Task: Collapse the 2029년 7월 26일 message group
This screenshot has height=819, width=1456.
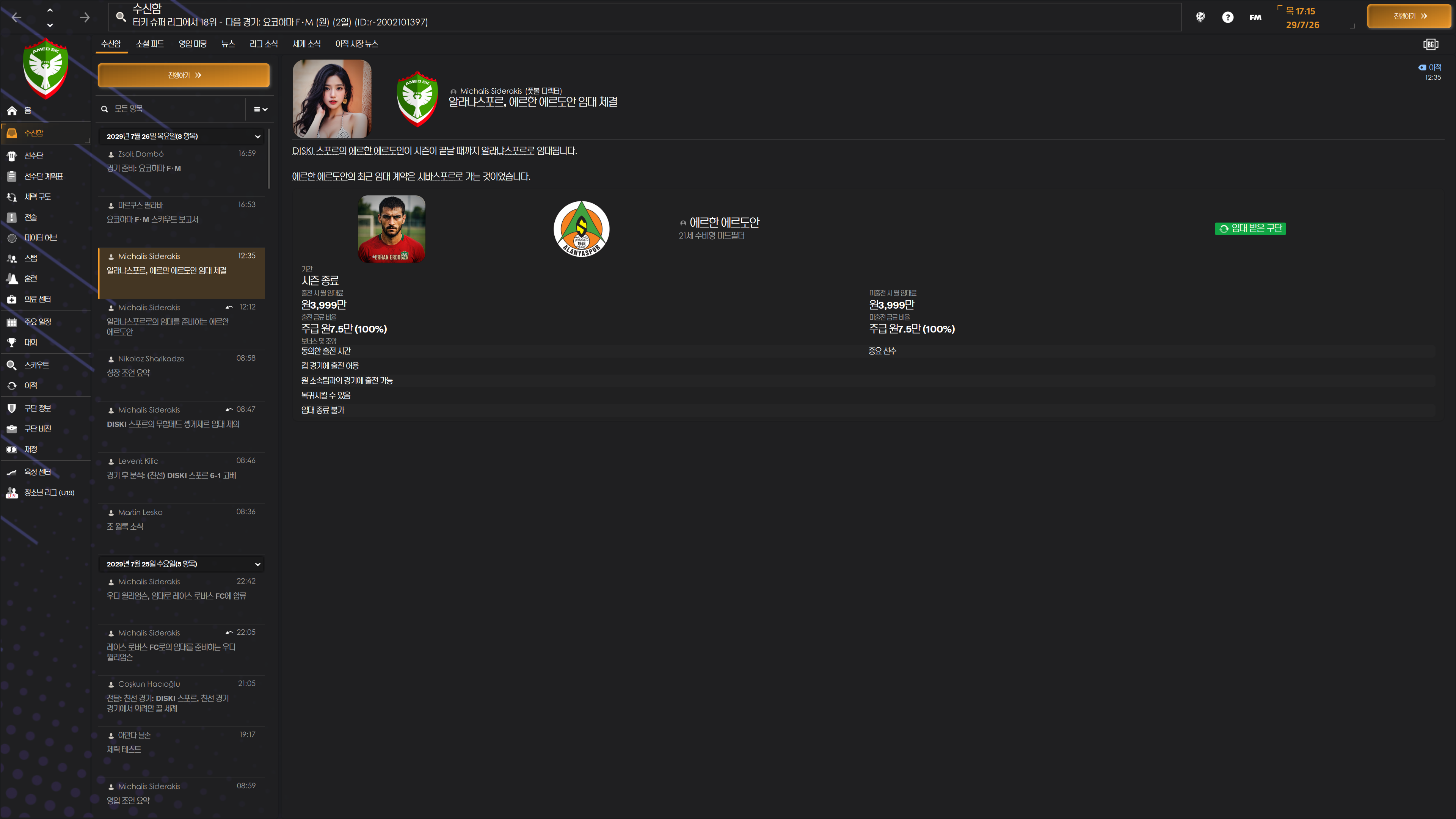Action: pos(258,136)
